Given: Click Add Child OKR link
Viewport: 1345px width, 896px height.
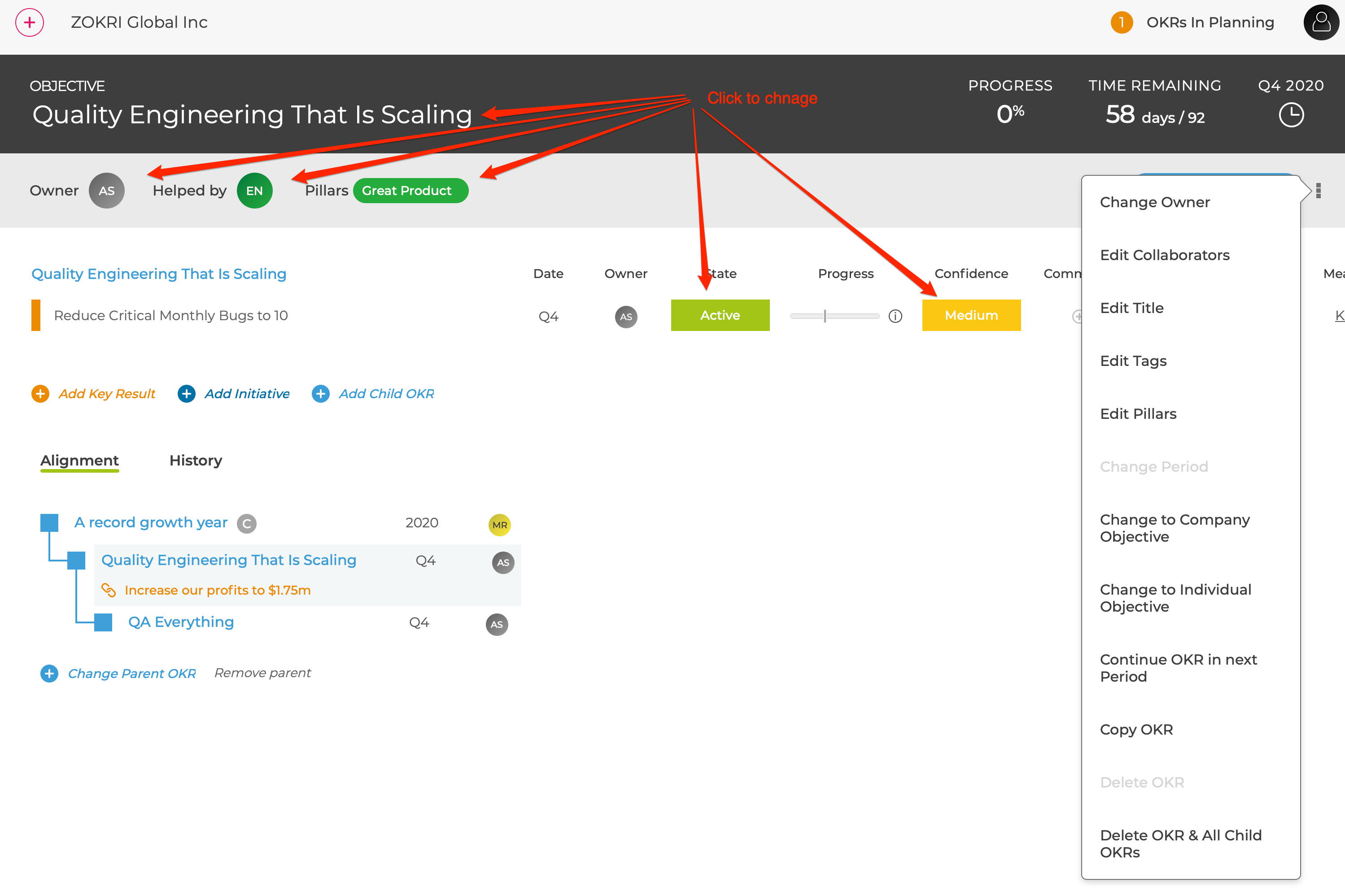Looking at the screenshot, I should coord(386,394).
